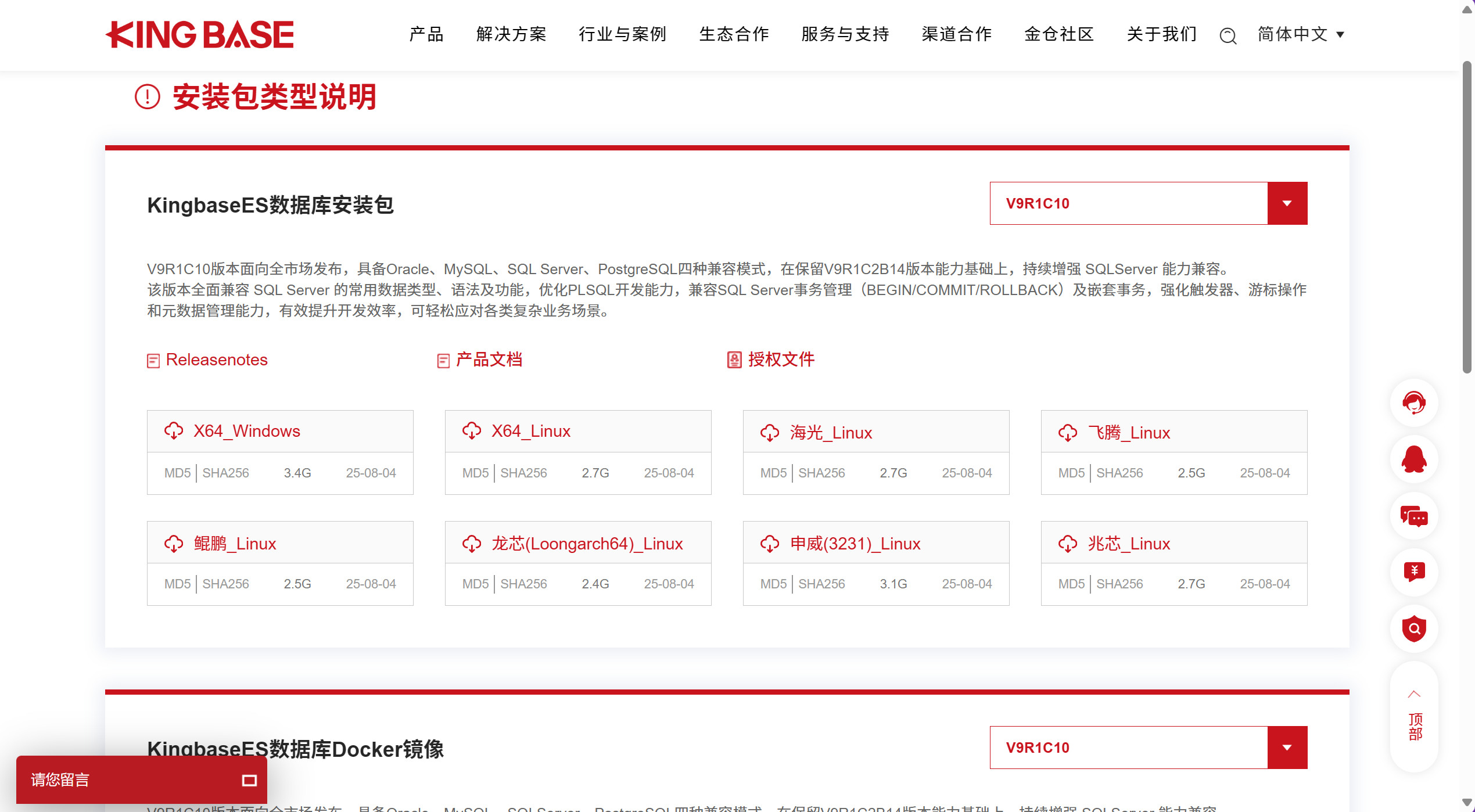
Task: Click the search magnifier icon in header
Action: [x=1228, y=35]
